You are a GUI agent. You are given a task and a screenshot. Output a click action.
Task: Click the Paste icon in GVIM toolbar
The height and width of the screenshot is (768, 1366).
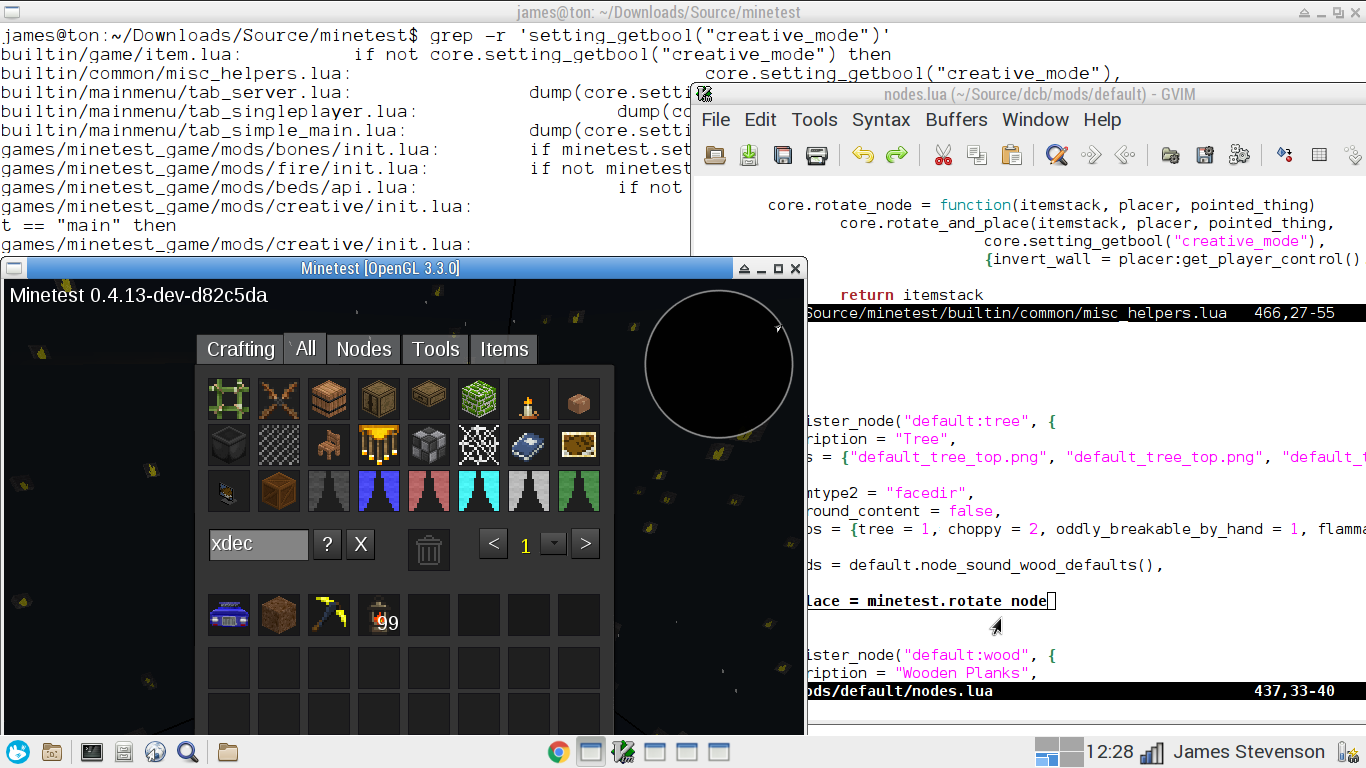[x=1011, y=155]
